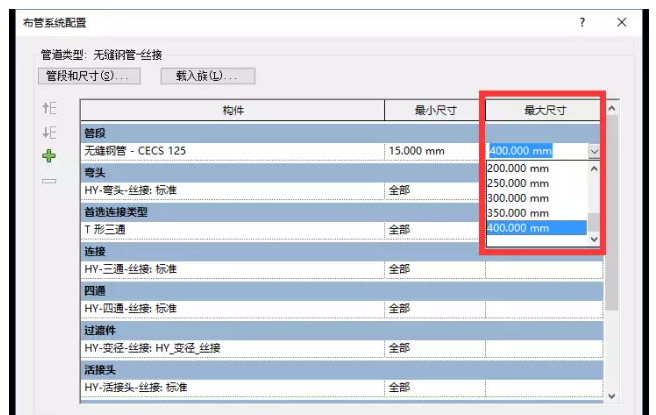Image resolution: width=656 pixels, height=415 pixels.
Task: Open the 管段和尺寸(S)... dialog
Action: pyautogui.click(x=89, y=76)
